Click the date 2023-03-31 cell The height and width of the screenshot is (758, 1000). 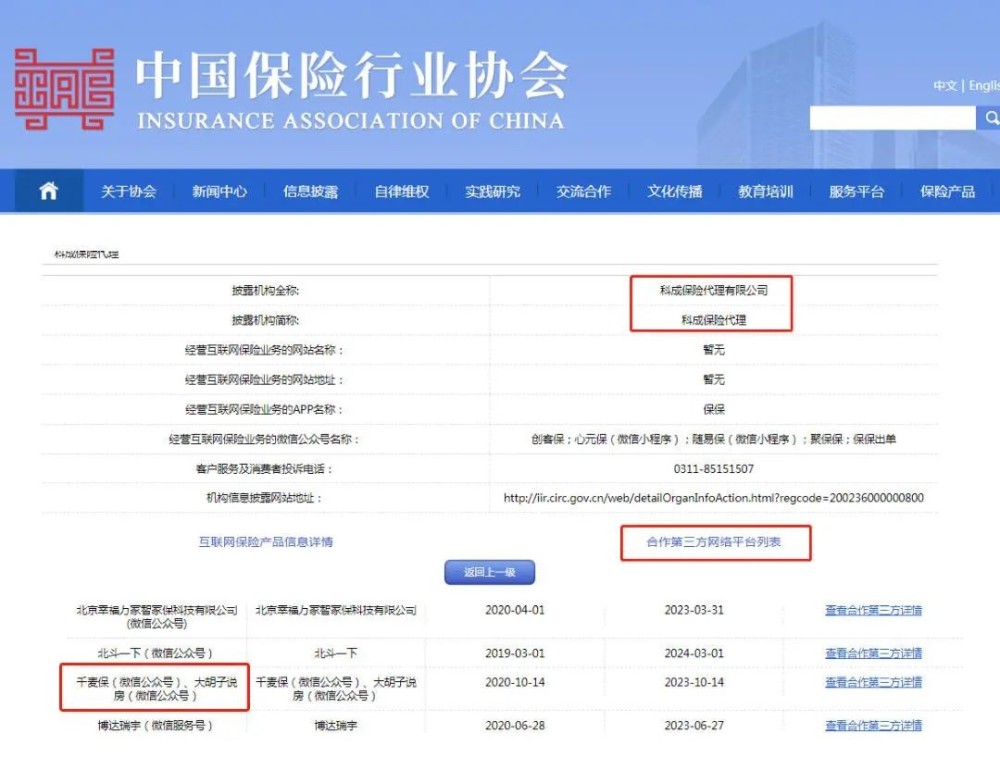click(x=694, y=610)
